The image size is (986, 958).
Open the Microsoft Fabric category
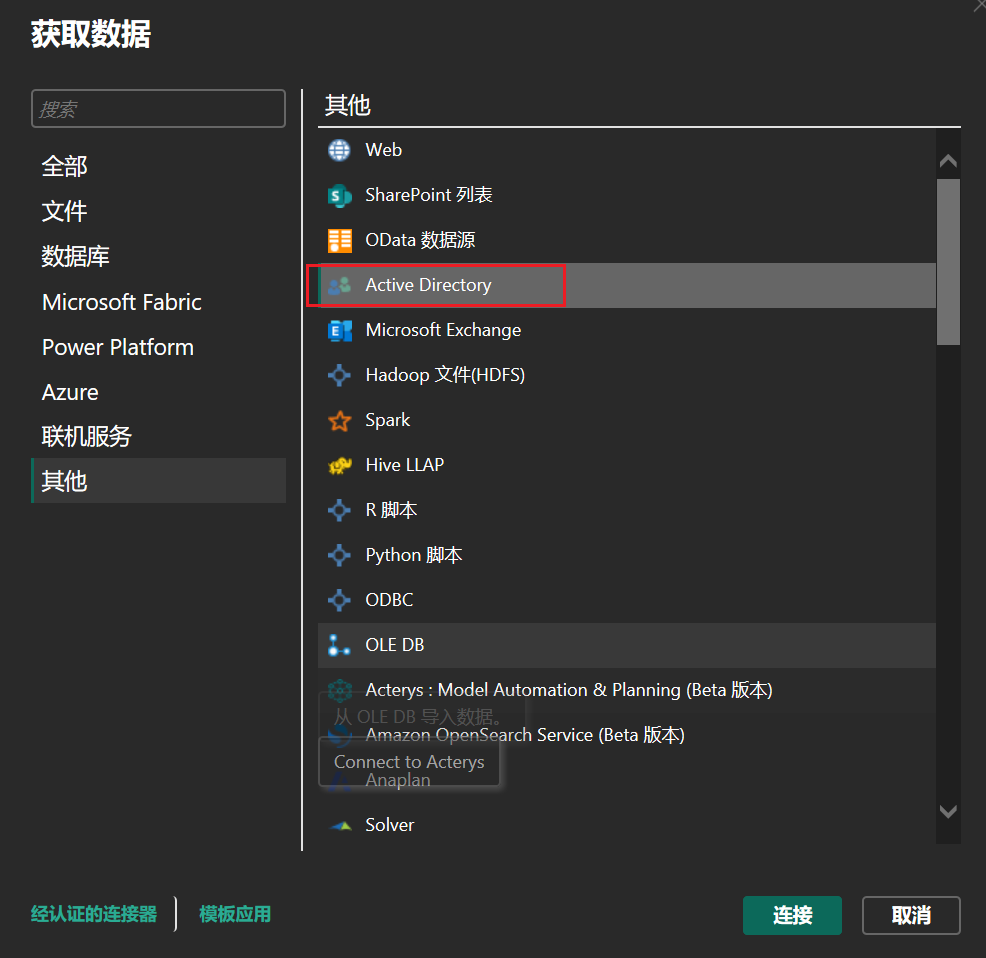click(158, 302)
